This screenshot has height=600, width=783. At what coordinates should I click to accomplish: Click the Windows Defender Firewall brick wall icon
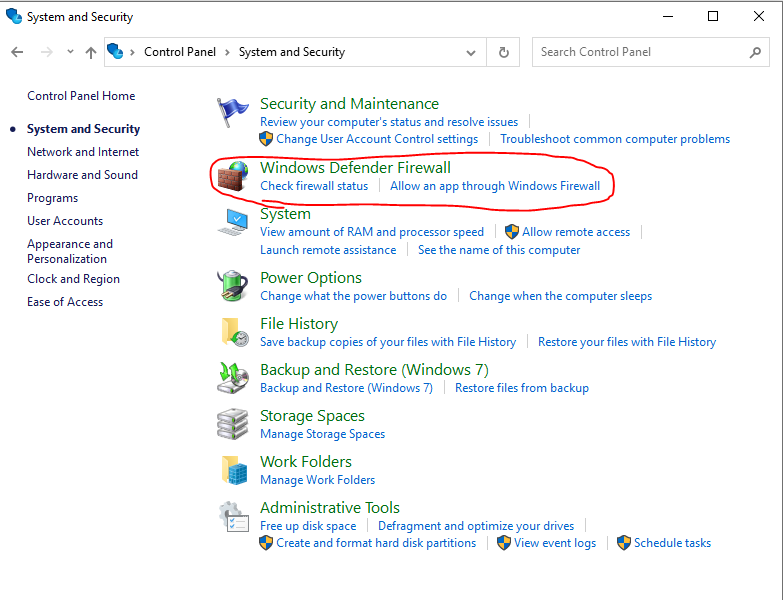233,176
